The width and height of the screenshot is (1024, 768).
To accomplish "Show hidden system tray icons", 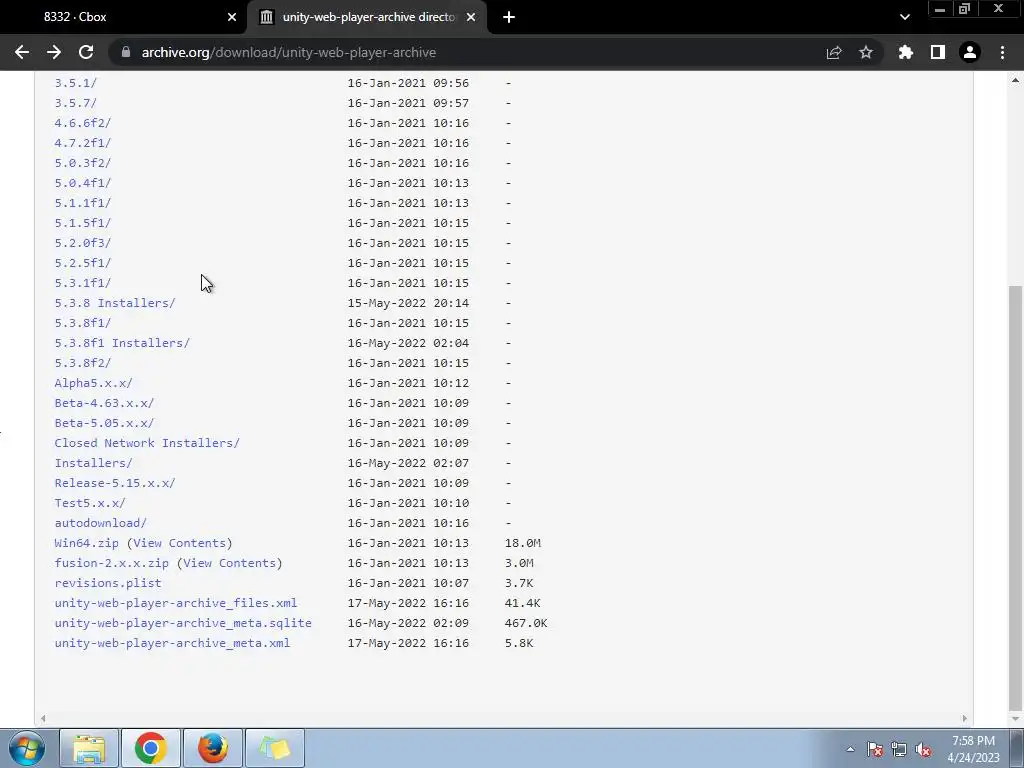I will [850, 749].
